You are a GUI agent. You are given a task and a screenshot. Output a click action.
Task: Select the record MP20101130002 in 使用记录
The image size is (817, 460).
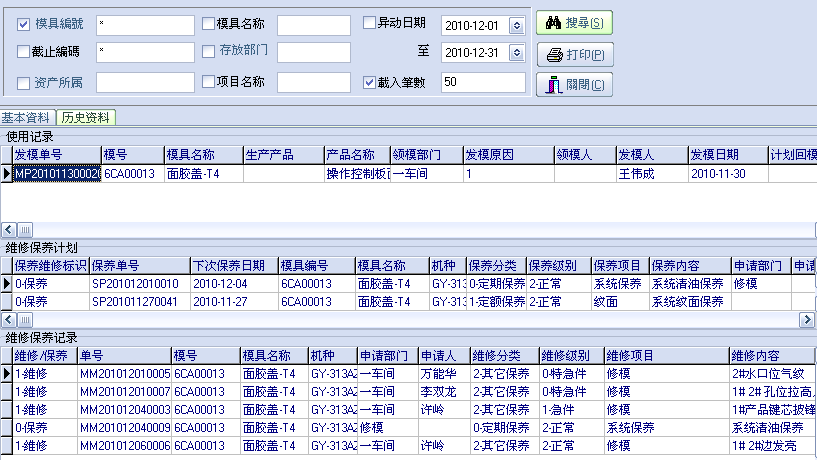point(56,173)
